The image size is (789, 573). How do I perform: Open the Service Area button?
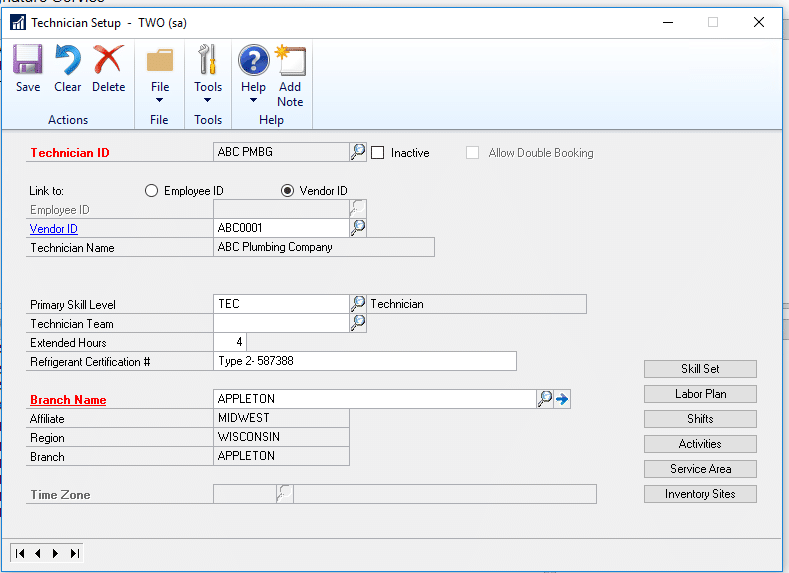tap(700, 469)
